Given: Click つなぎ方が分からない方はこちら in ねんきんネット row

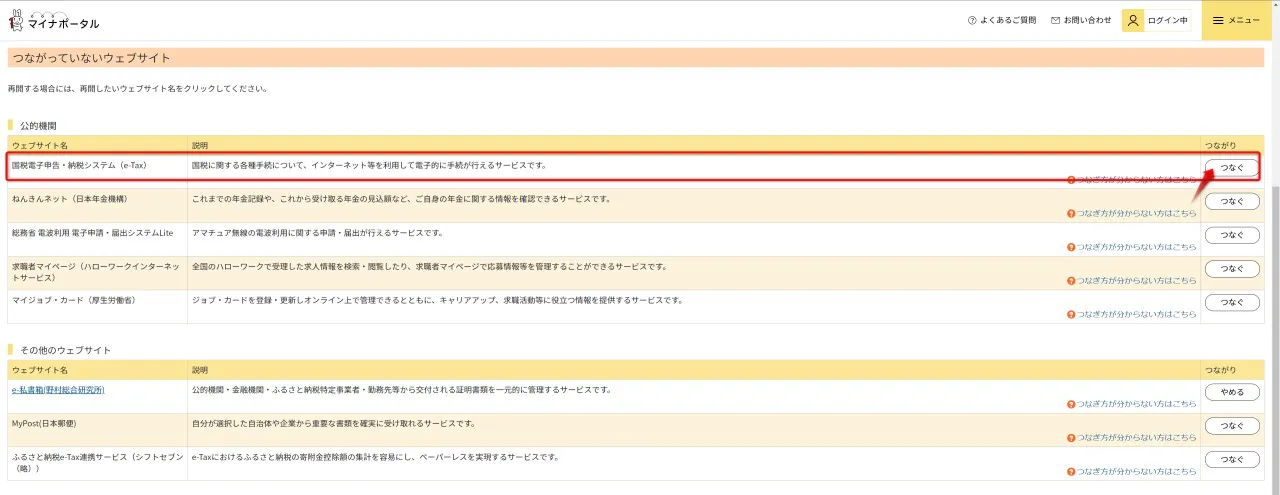Looking at the screenshot, I should 1136,213.
